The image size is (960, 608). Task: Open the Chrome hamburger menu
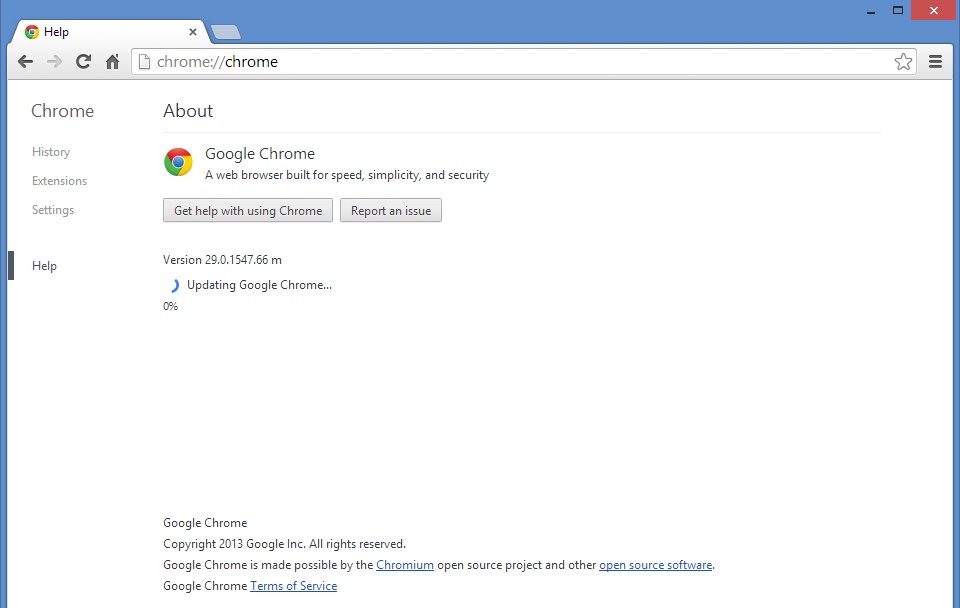tap(935, 61)
